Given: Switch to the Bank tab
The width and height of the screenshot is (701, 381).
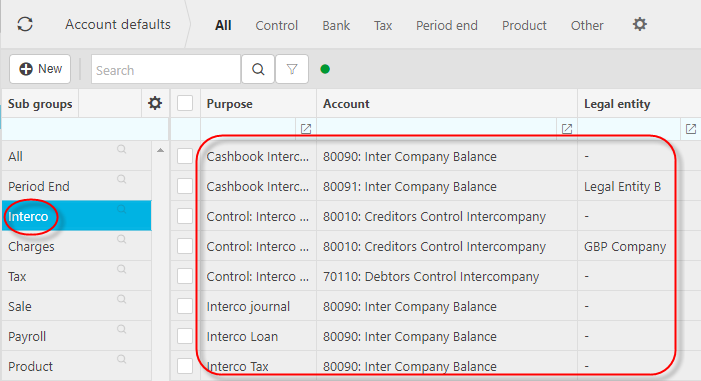Looking at the screenshot, I should [x=336, y=25].
